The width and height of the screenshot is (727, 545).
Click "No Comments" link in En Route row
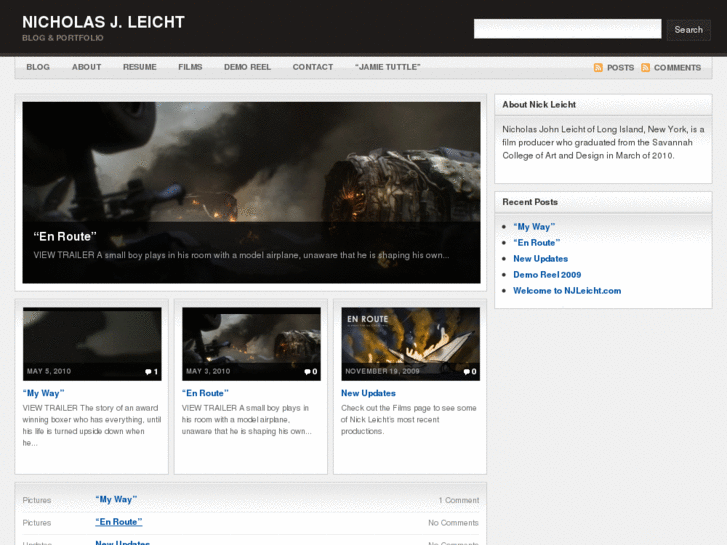click(453, 523)
